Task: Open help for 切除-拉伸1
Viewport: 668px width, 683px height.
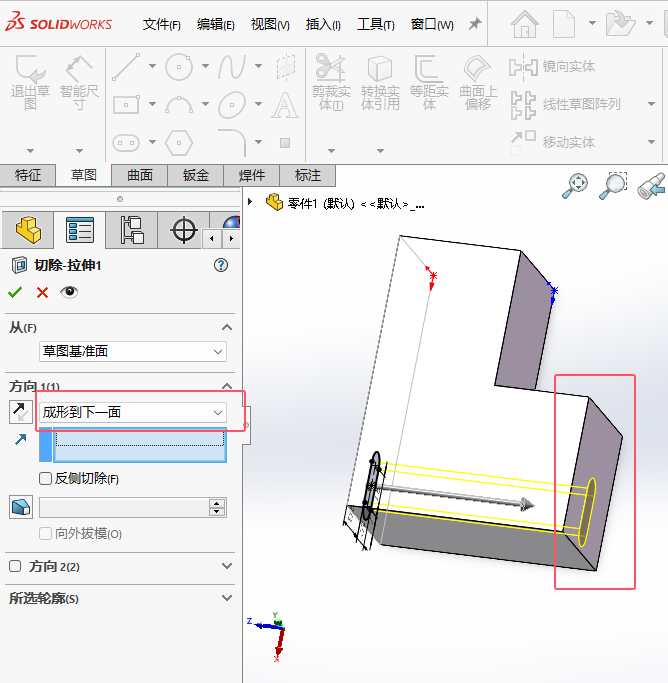Action: [221, 265]
